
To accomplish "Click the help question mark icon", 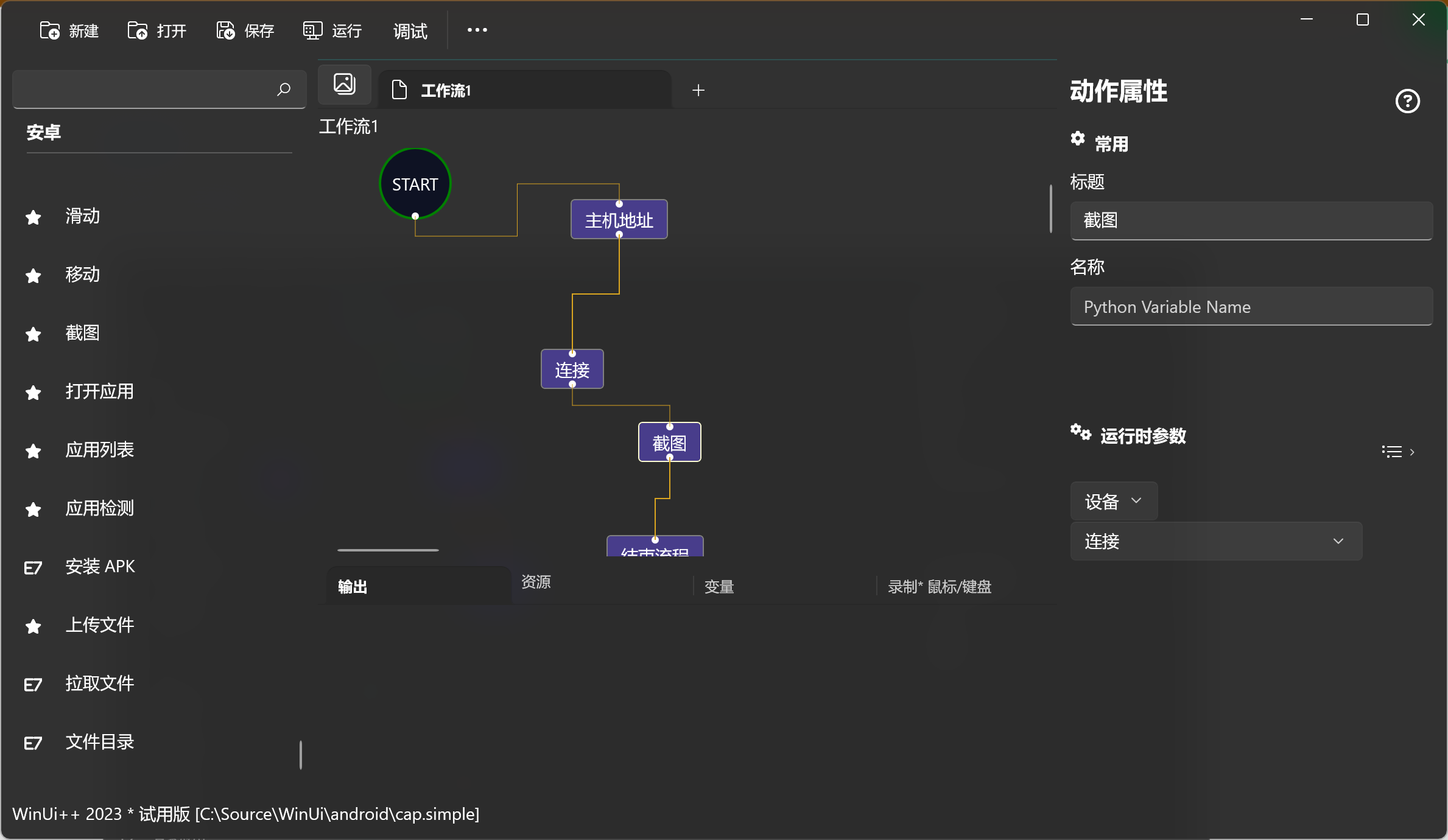I will point(1407,101).
